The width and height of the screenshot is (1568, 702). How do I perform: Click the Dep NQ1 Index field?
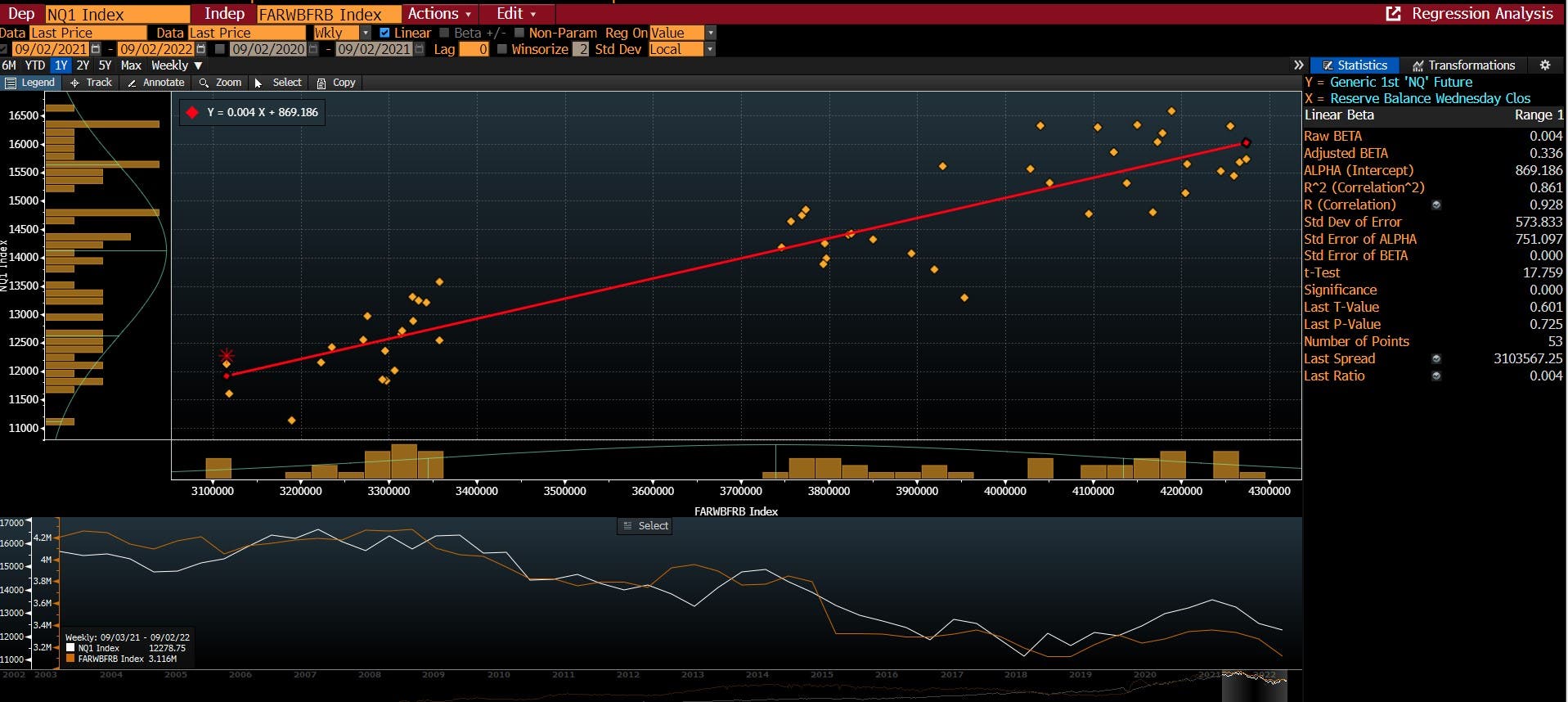[117, 15]
